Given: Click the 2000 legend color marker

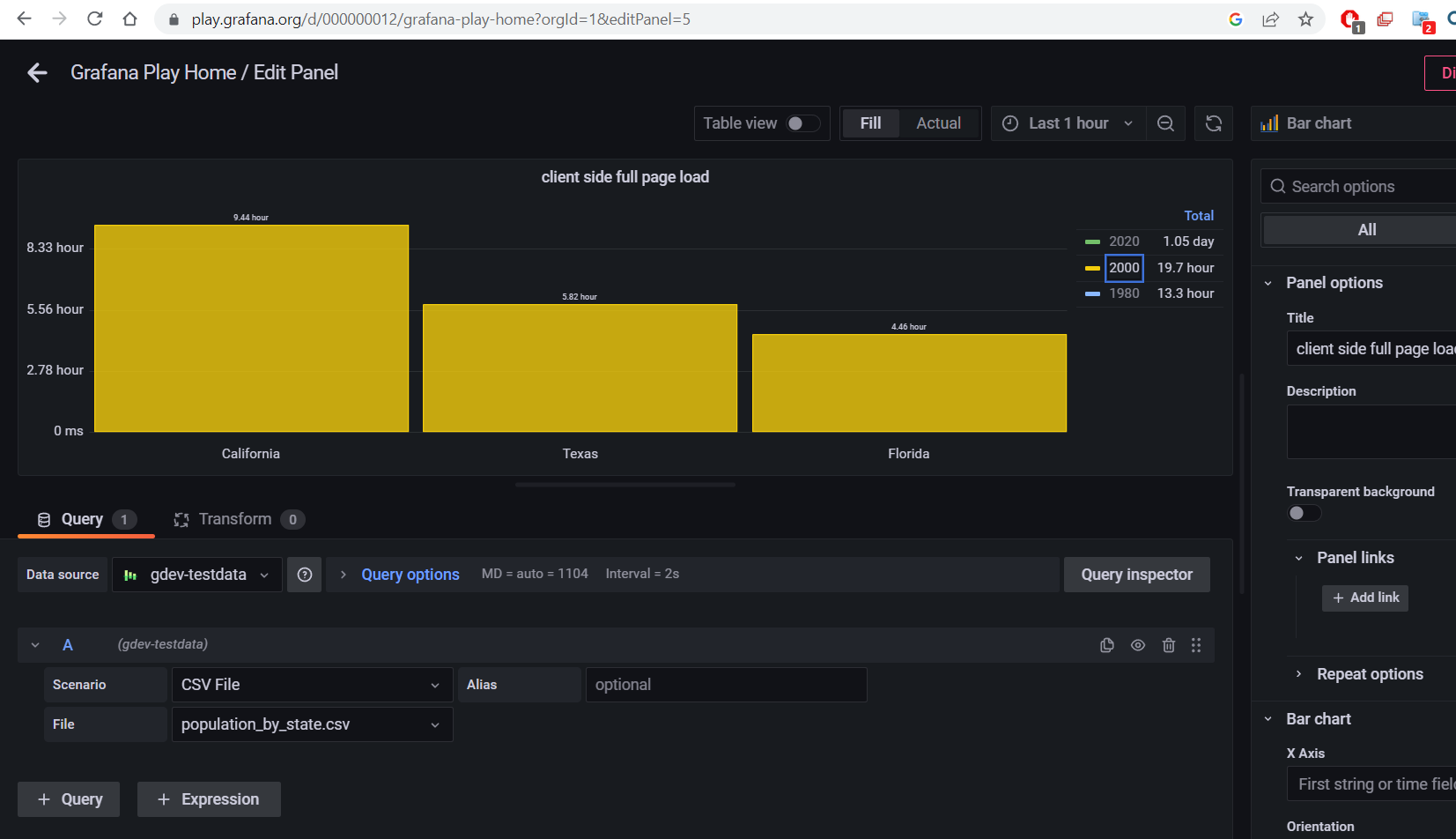Looking at the screenshot, I should click(1092, 268).
